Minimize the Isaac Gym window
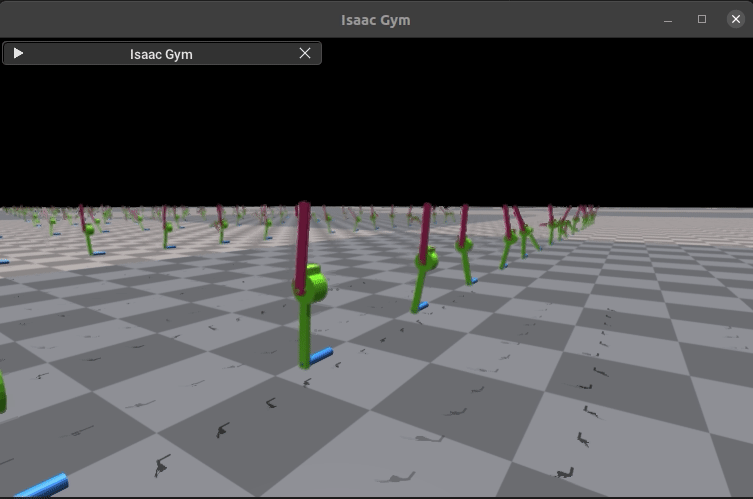 tap(668, 20)
